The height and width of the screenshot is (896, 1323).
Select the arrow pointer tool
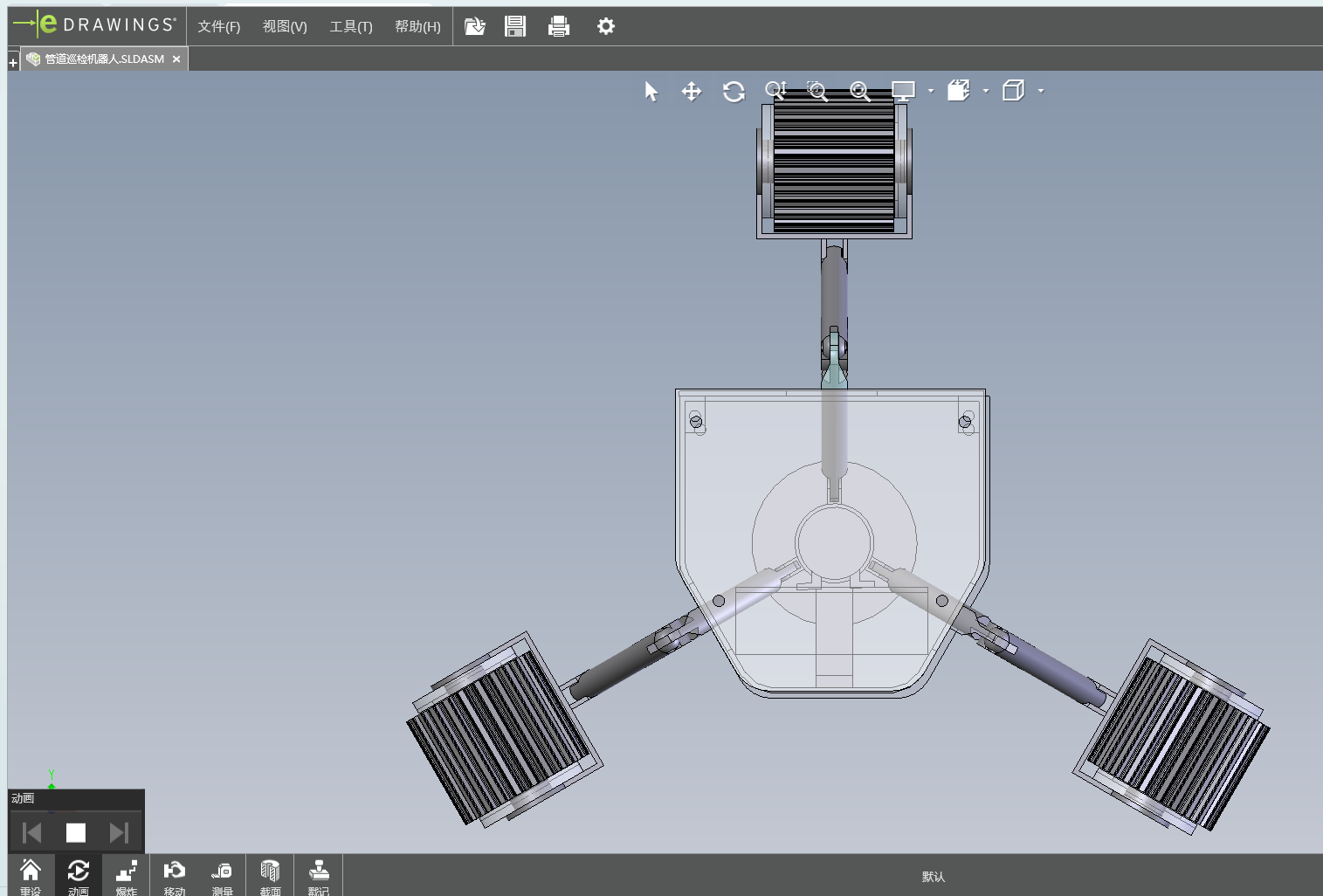[x=651, y=92]
